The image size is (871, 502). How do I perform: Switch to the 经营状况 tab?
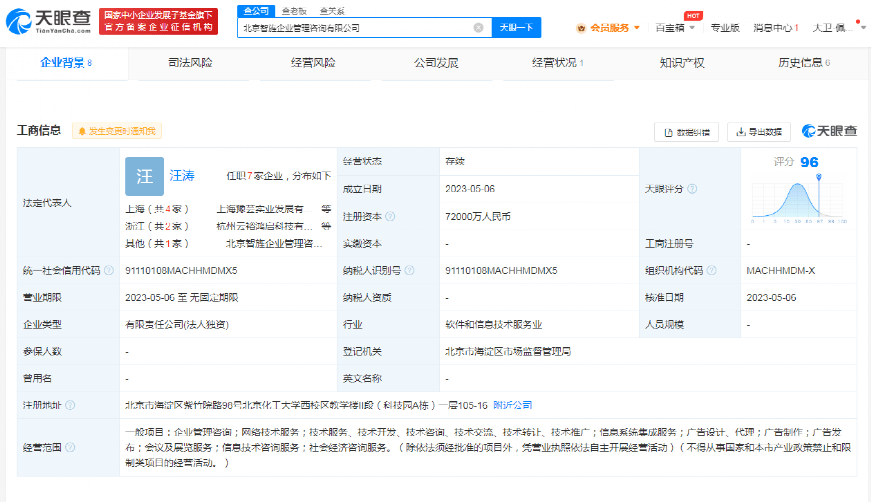558,63
